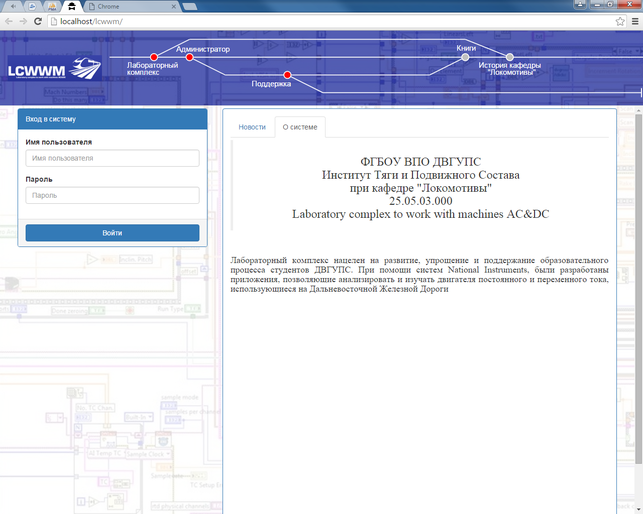Click the red node above Лабораторный комплекс
This screenshot has width=643, height=514.
point(154,57)
